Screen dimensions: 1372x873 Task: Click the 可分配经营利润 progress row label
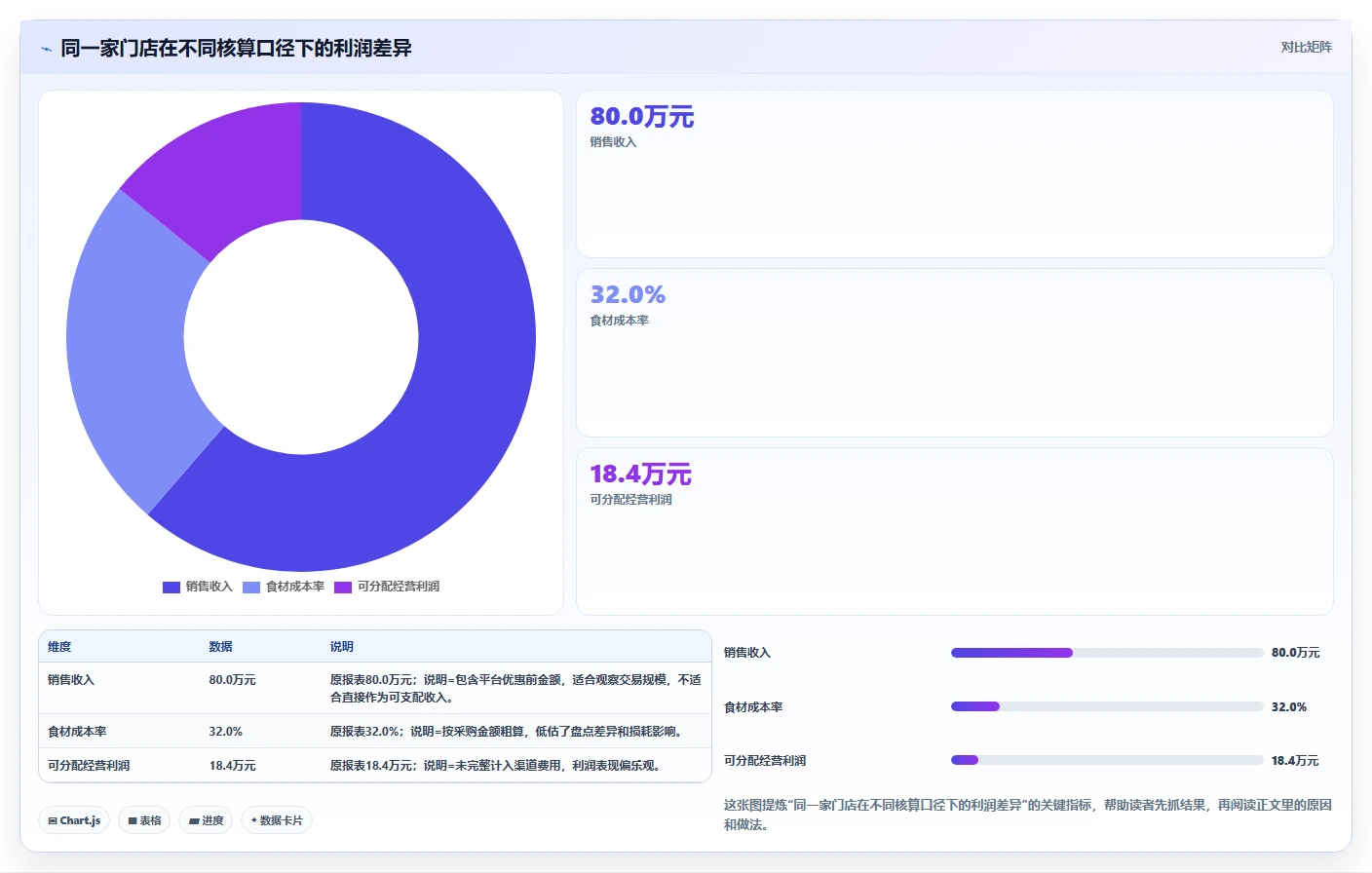coord(765,761)
